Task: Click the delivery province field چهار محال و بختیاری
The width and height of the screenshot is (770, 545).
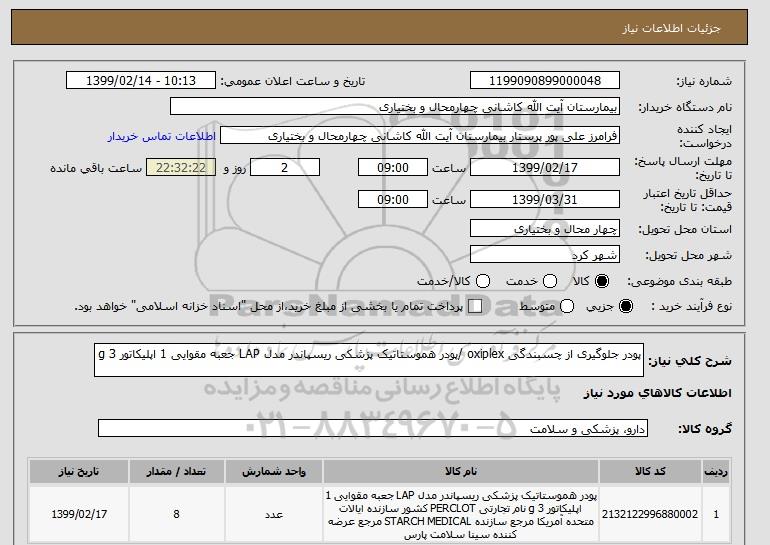Action: tap(545, 229)
